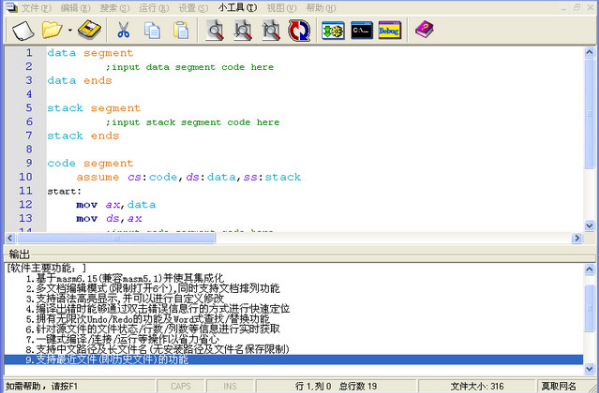This screenshot has width=599, height=393.
Task: Click the red-blue circular arrows replace icon
Action: (x=299, y=30)
